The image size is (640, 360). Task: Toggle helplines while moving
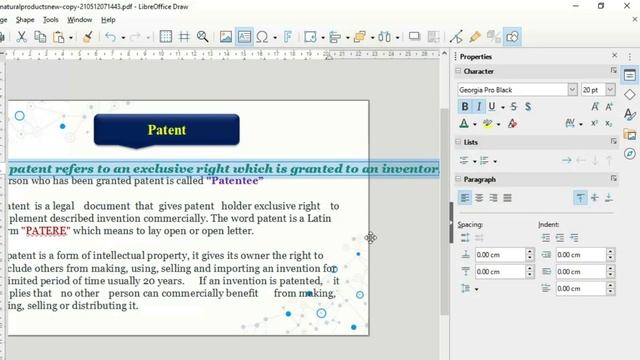coord(184,37)
